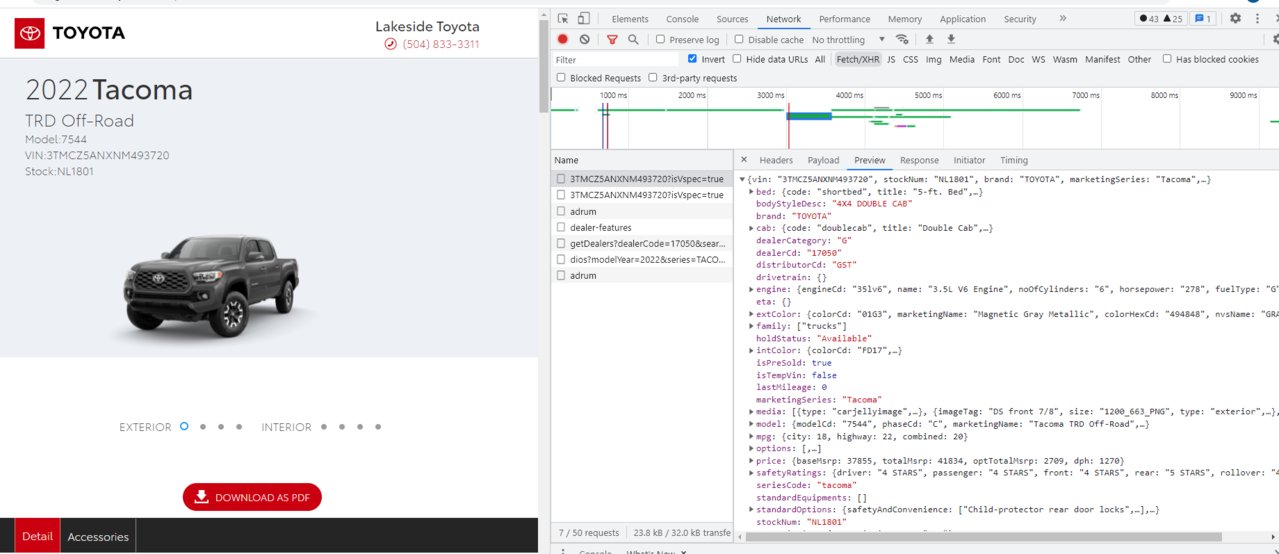Click the Name column header
This screenshot has height=554, width=1279.
[642, 160]
